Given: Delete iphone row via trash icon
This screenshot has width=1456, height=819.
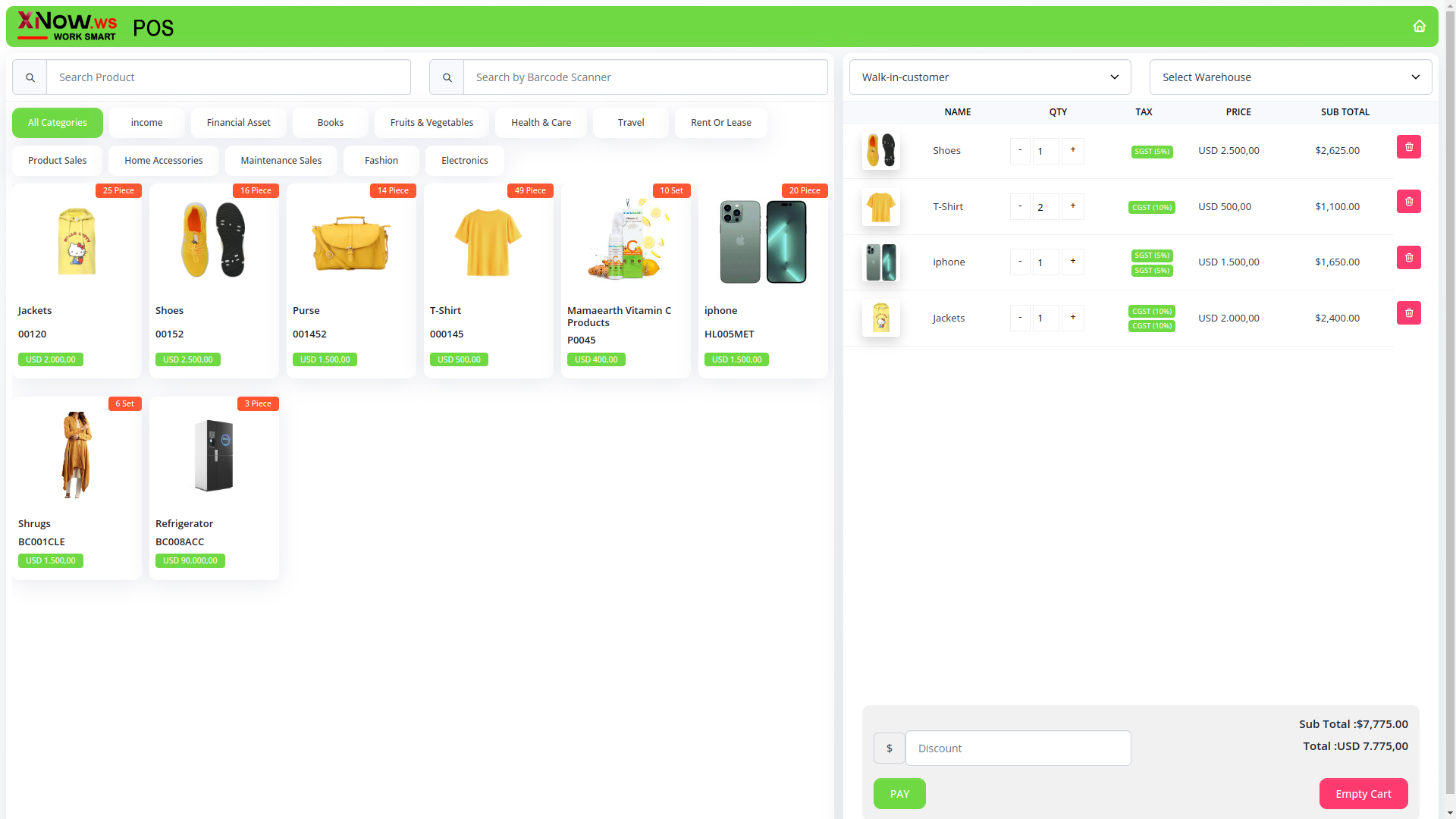Looking at the screenshot, I should 1408,258.
